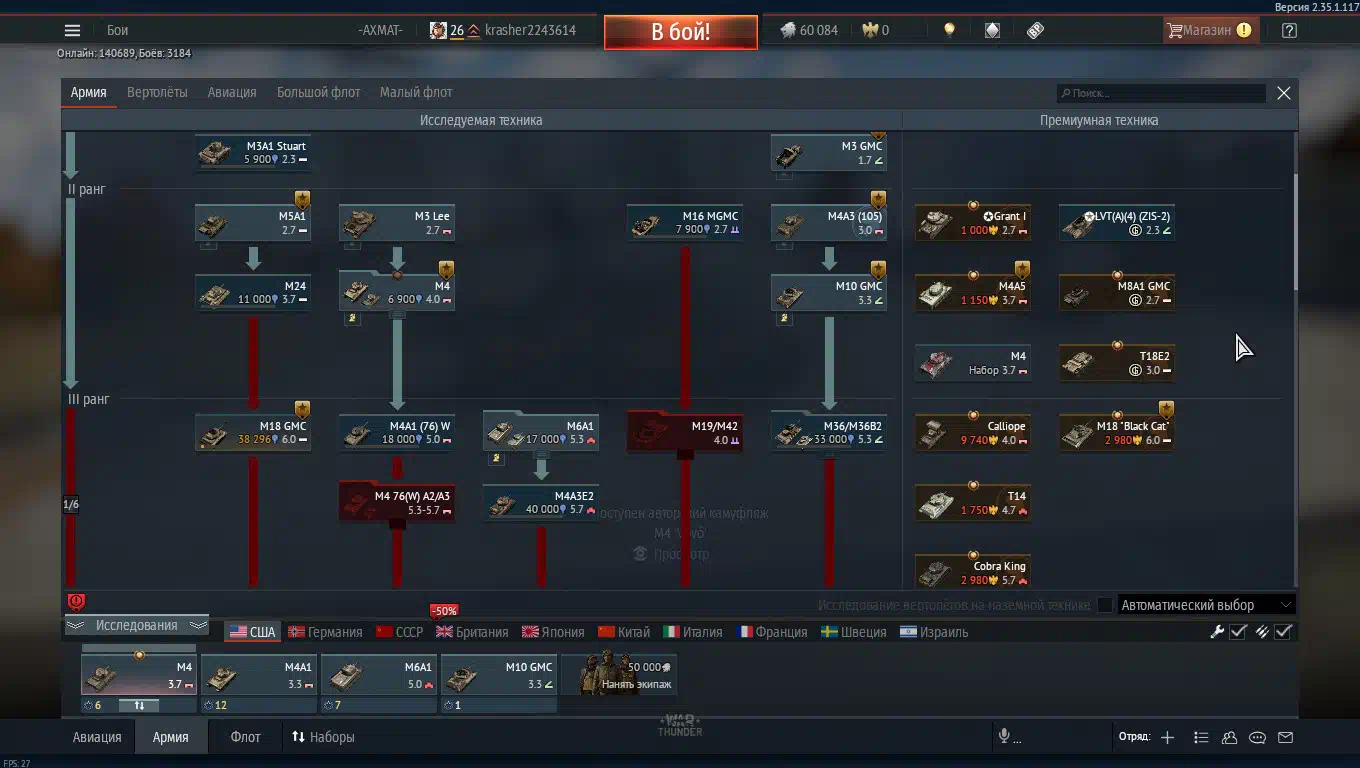
Task: Expand the M19/M42 vehicle group
Action: 685,433
